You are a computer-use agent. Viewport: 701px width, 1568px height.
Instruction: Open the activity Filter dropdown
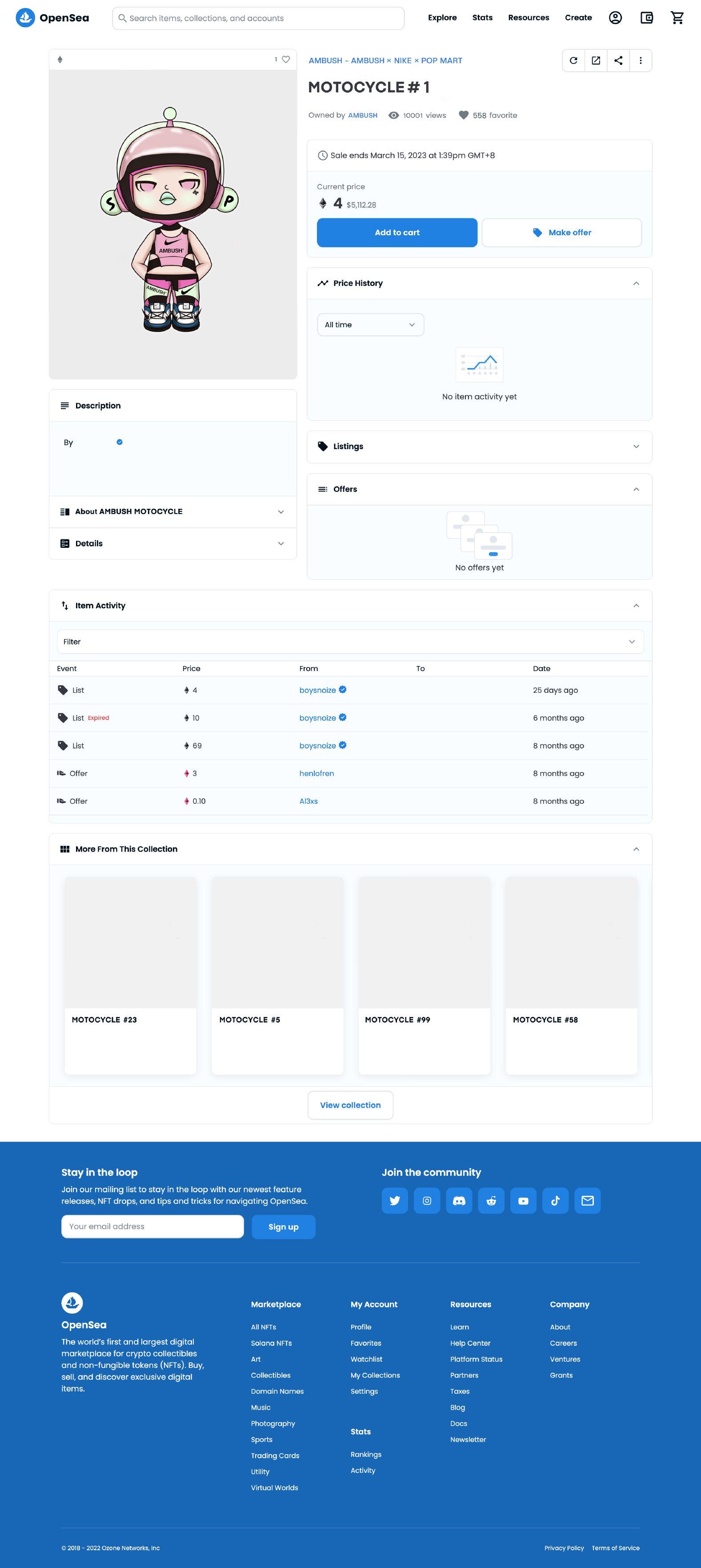[350, 642]
